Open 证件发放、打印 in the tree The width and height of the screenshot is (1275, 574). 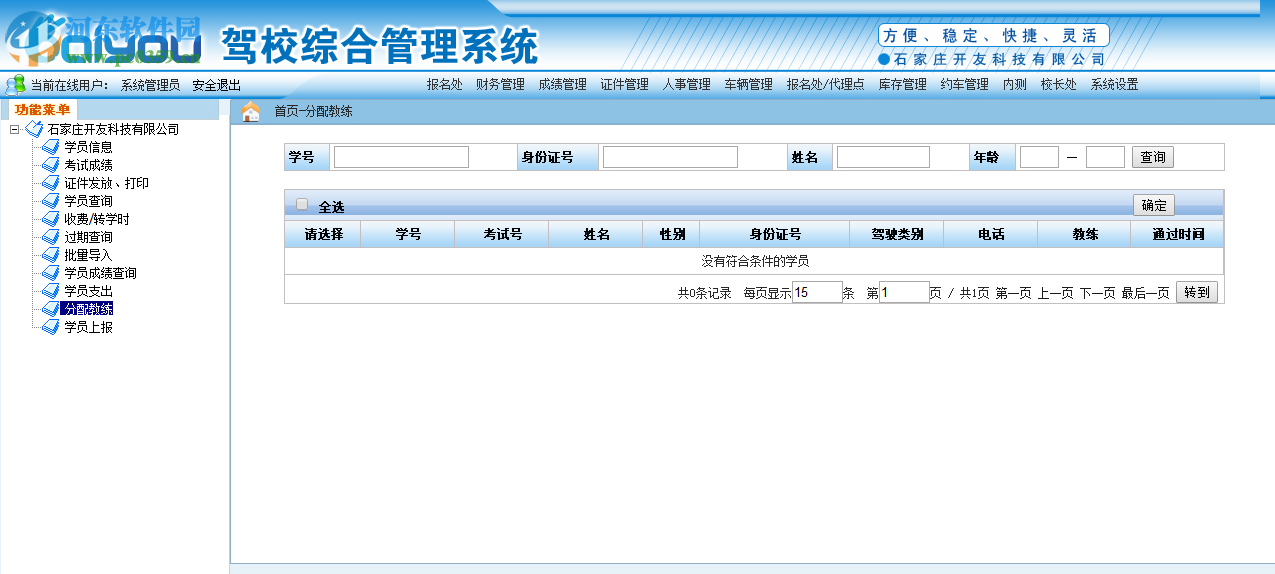click(x=107, y=183)
